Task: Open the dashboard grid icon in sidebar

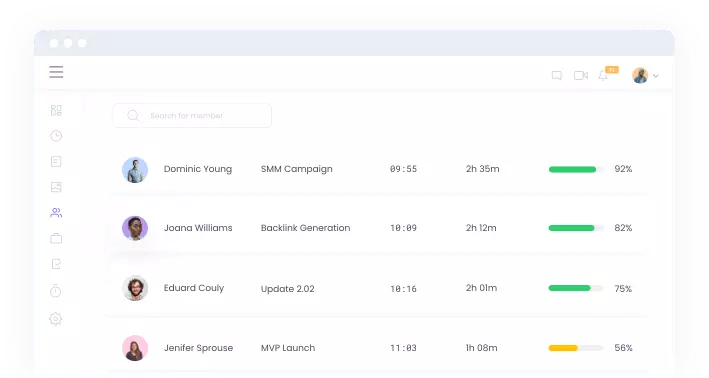Action: tap(56, 110)
